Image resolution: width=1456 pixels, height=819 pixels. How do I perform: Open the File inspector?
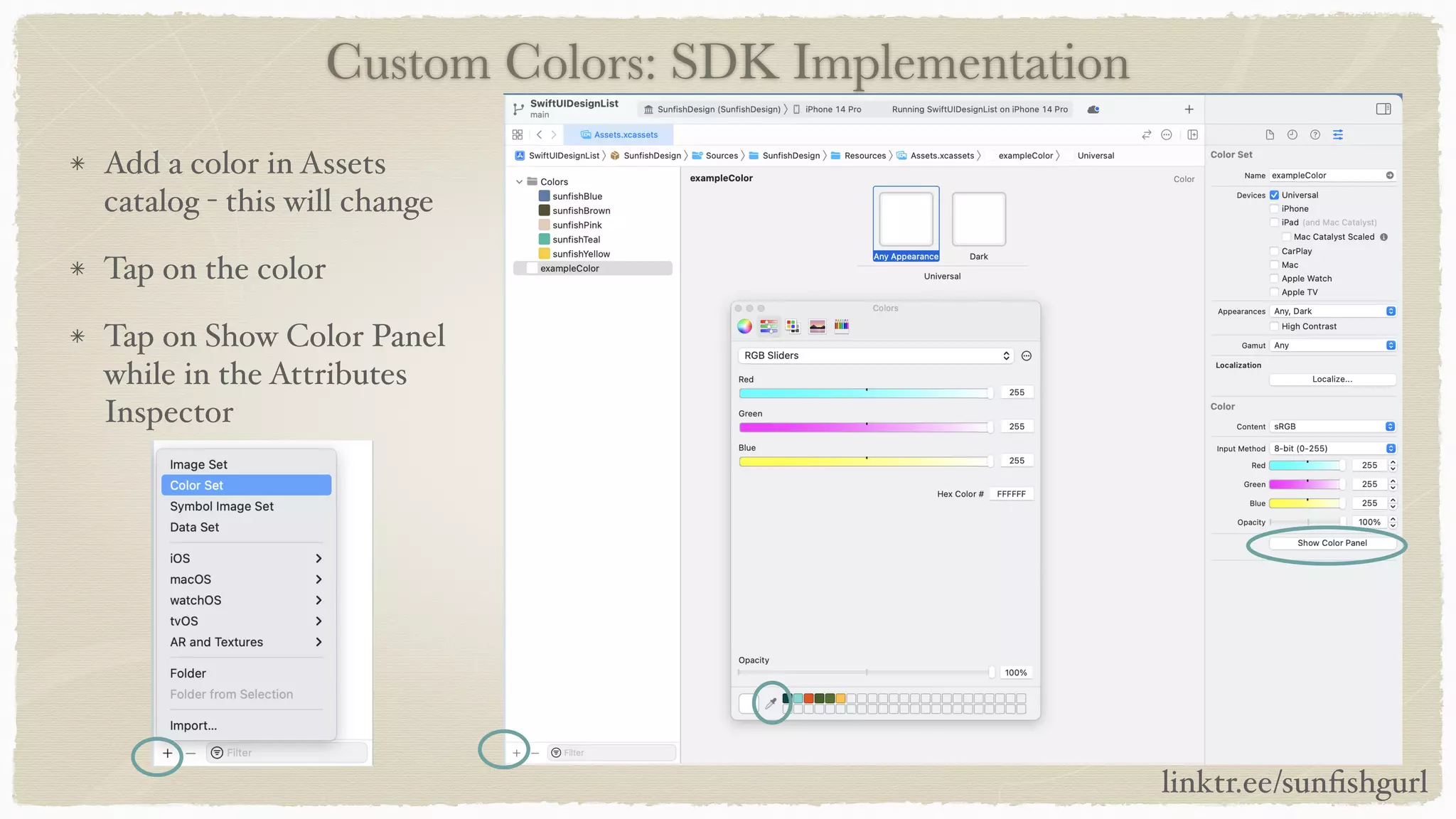click(1270, 135)
